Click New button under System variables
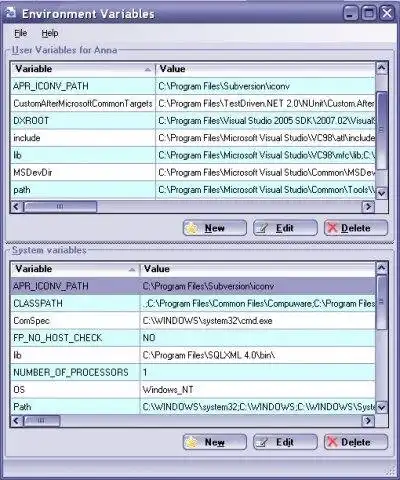This screenshot has height=480, width=400. click(215, 442)
